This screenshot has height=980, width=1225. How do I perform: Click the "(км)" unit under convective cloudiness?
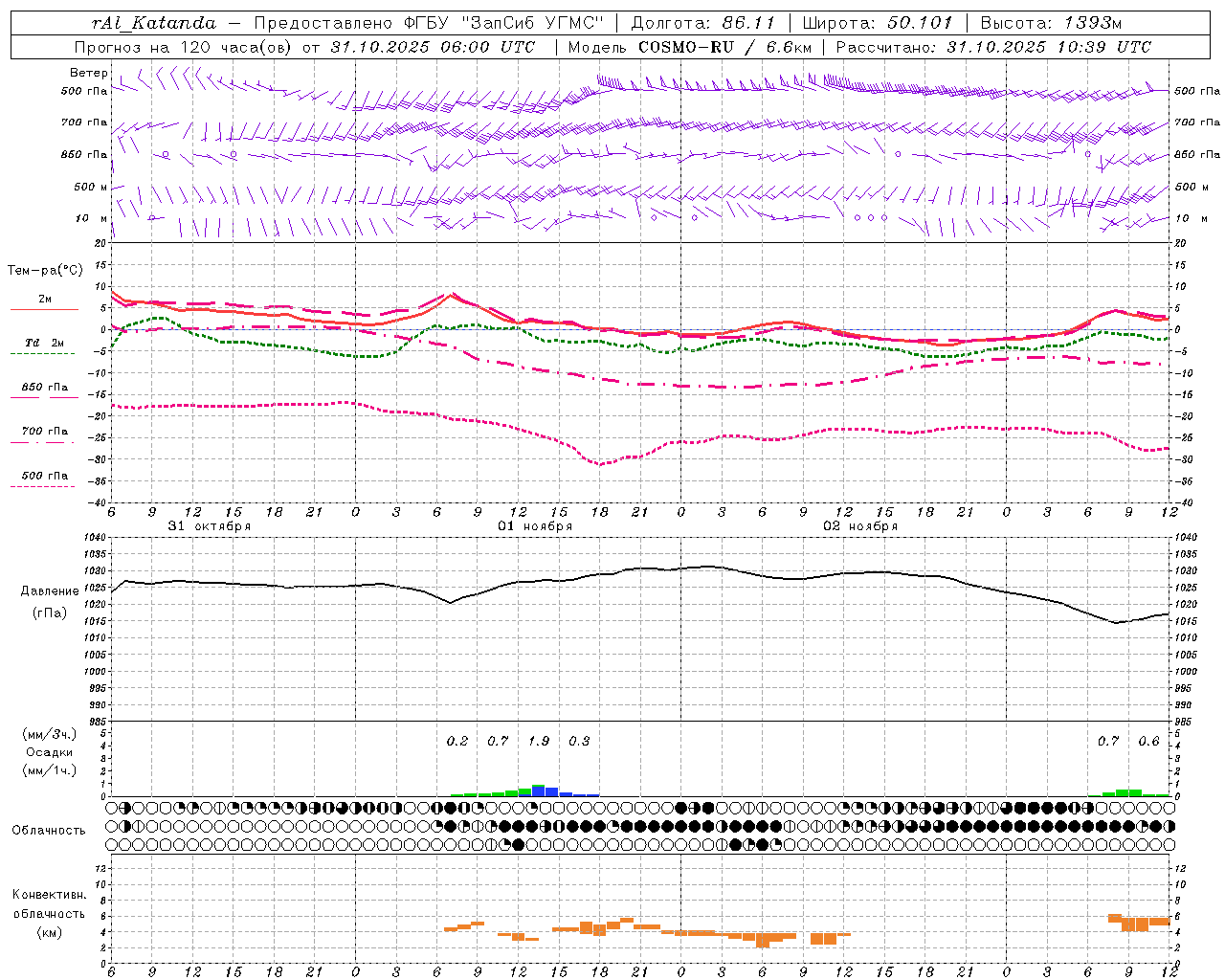pyautogui.click(x=49, y=932)
